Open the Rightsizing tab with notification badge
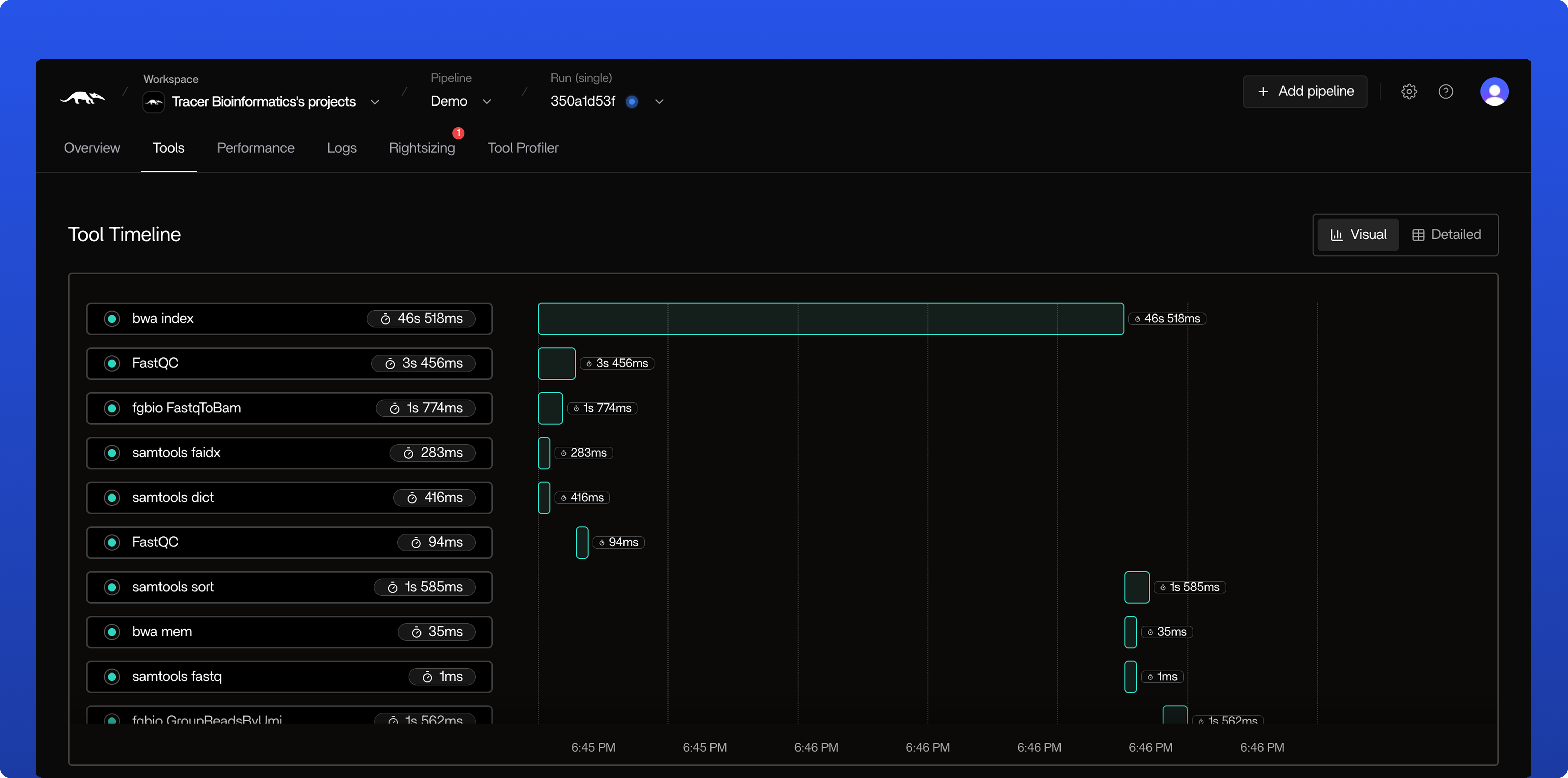 (x=422, y=148)
